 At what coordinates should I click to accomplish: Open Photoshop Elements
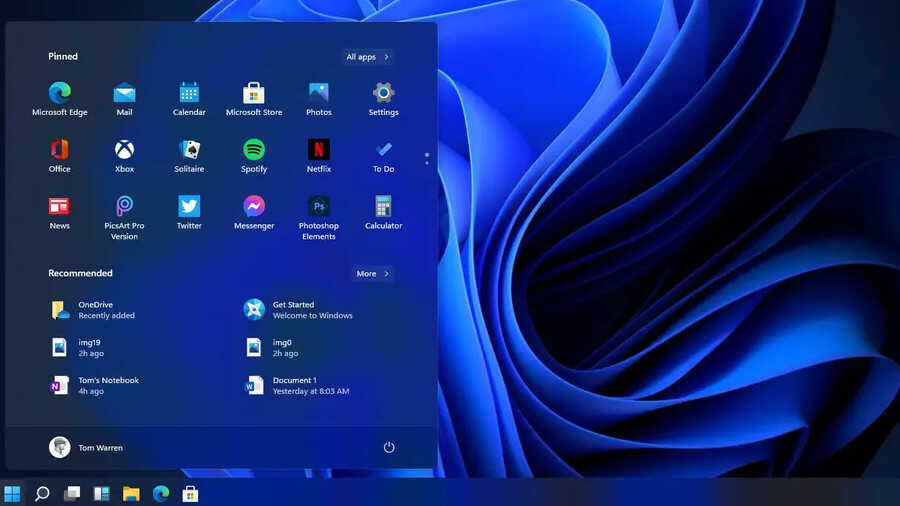point(319,218)
